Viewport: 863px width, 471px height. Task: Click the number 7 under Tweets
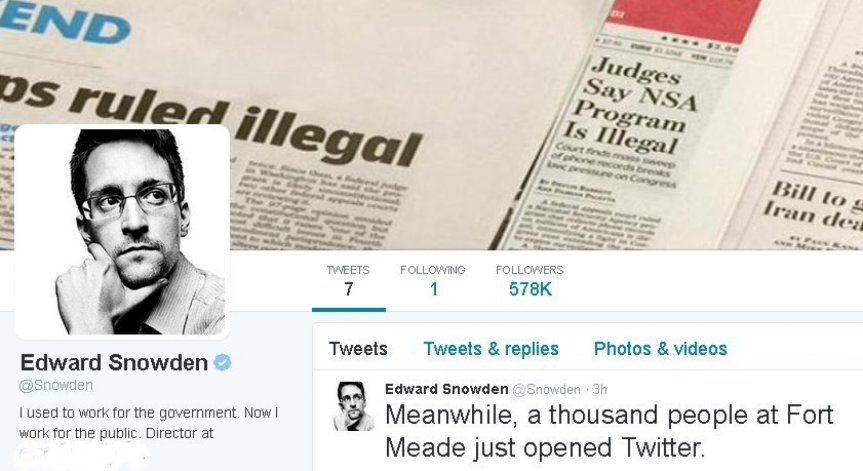click(x=348, y=289)
